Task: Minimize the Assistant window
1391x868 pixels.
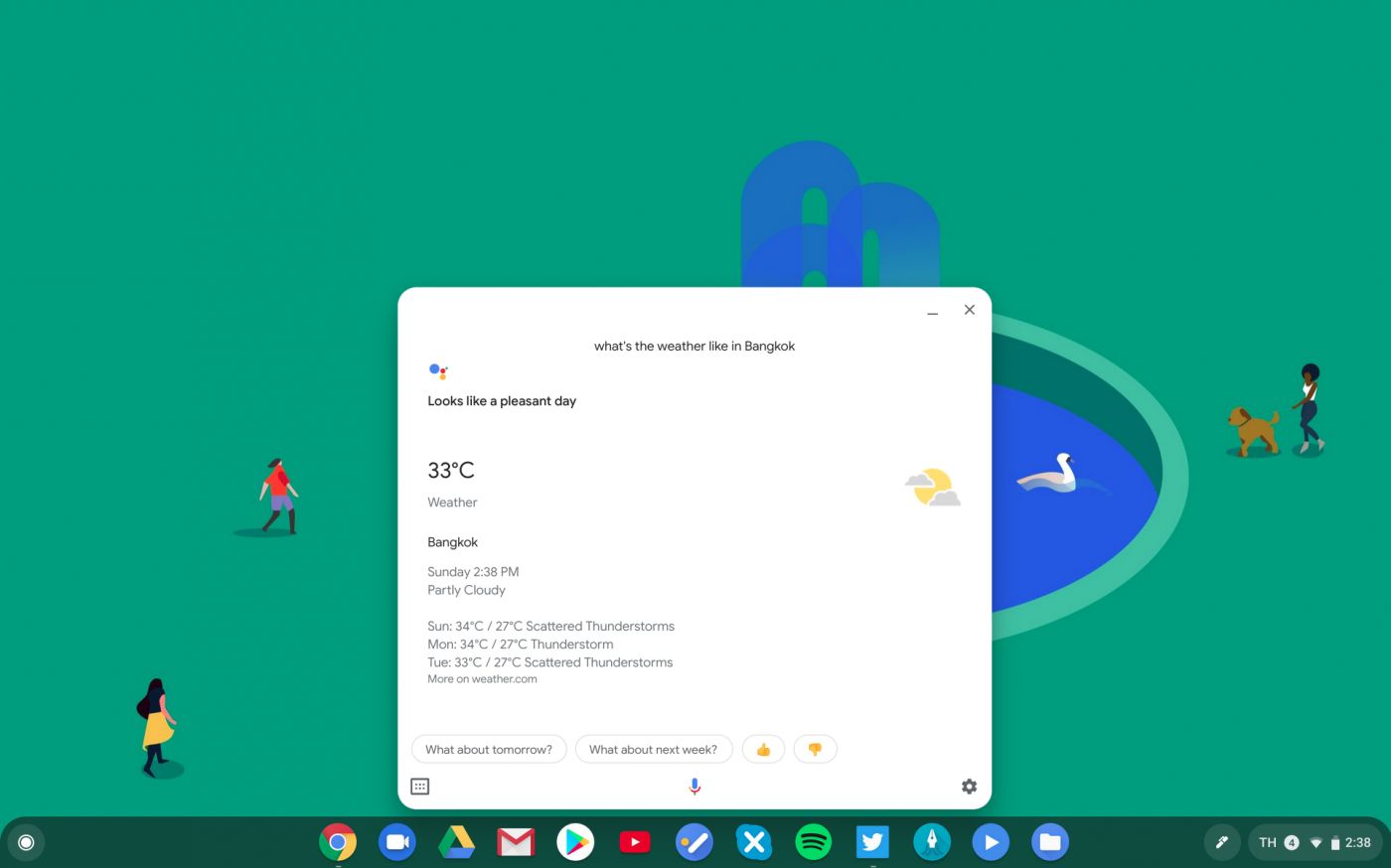Action: tap(932, 311)
